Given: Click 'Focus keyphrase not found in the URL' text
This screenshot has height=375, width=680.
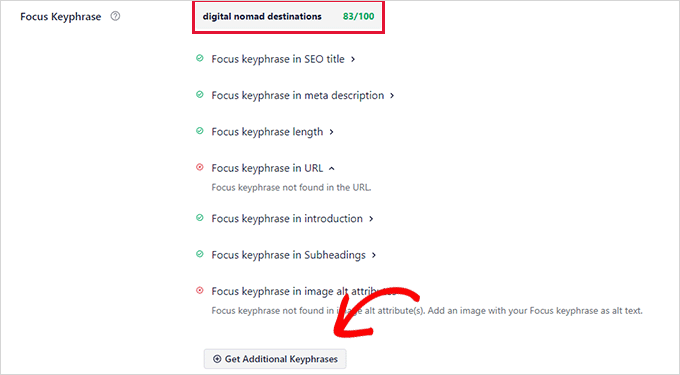Looking at the screenshot, I should pos(291,188).
